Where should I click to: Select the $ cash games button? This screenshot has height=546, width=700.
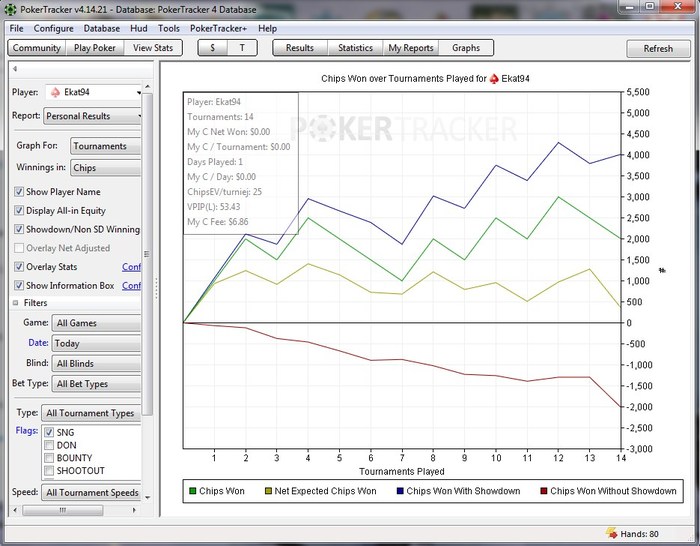point(212,48)
